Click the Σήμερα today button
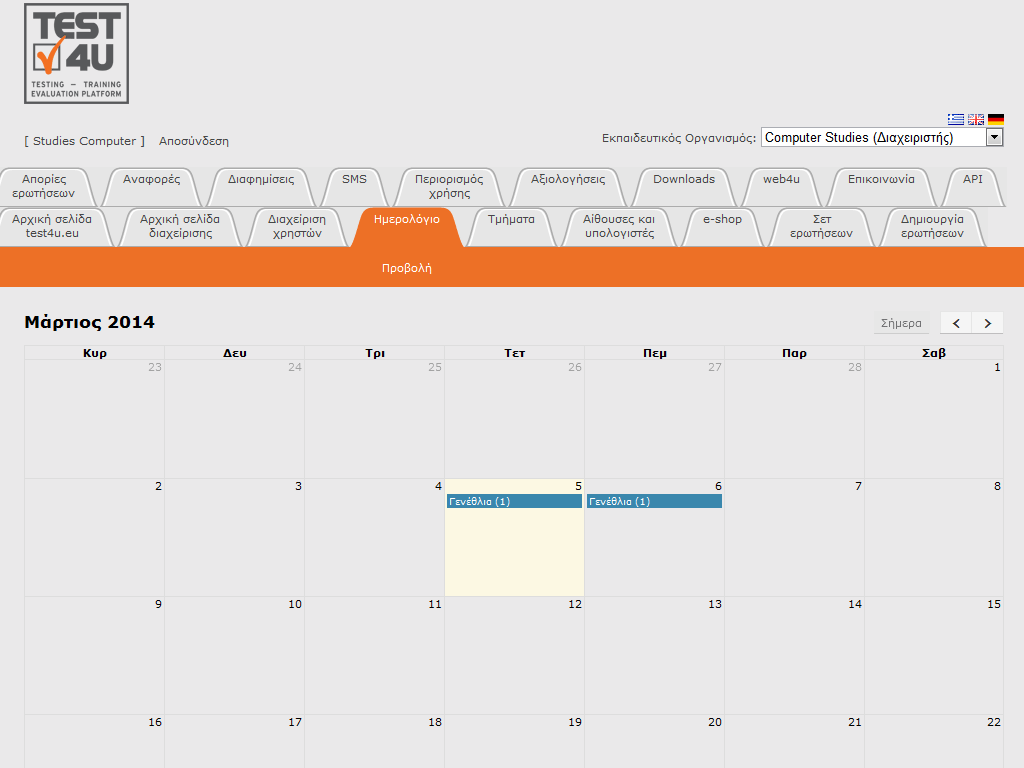 [x=901, y=323]
